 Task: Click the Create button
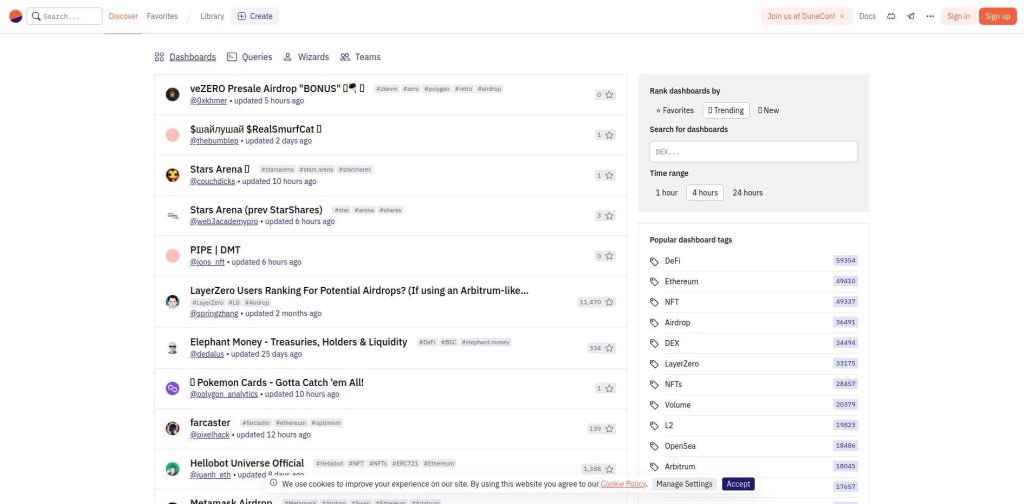255,16
